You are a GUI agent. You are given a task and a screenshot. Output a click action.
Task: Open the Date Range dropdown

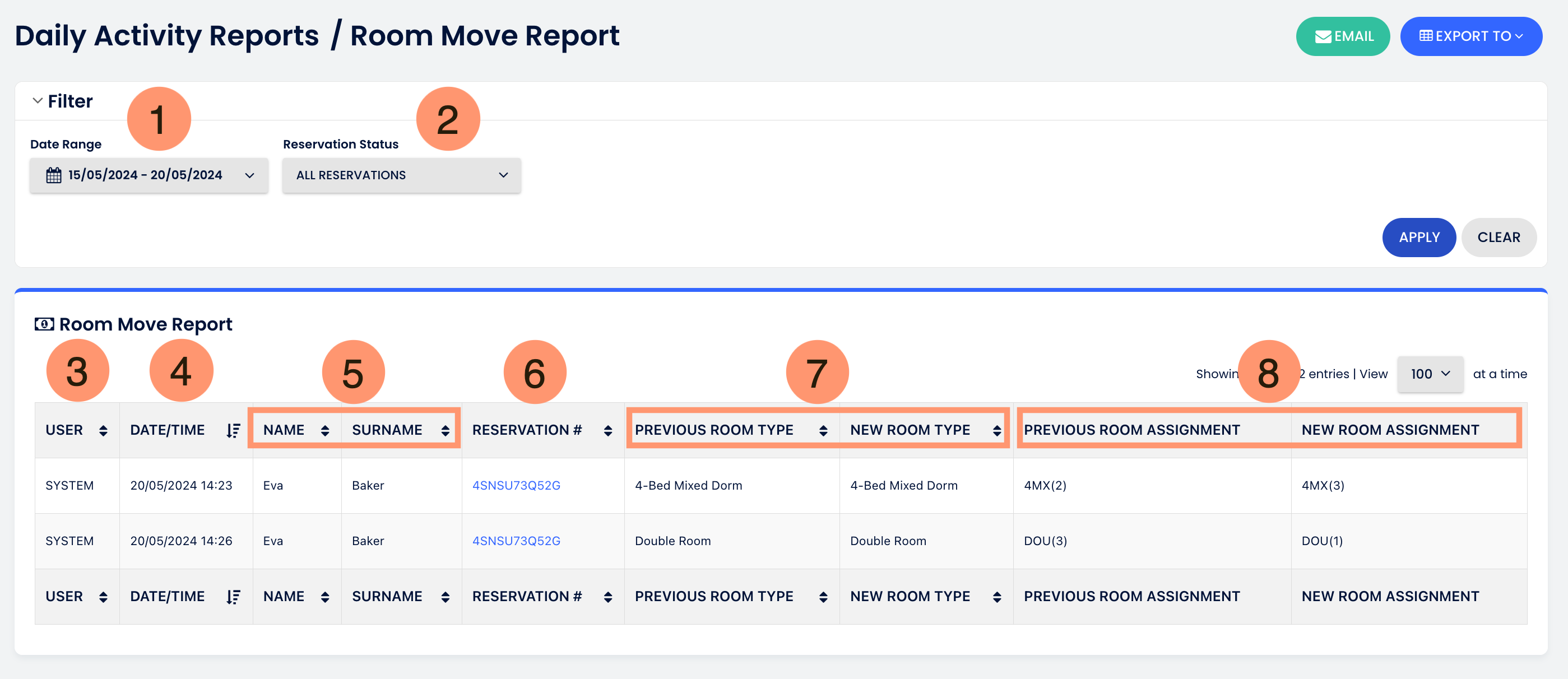pos(149,175)
